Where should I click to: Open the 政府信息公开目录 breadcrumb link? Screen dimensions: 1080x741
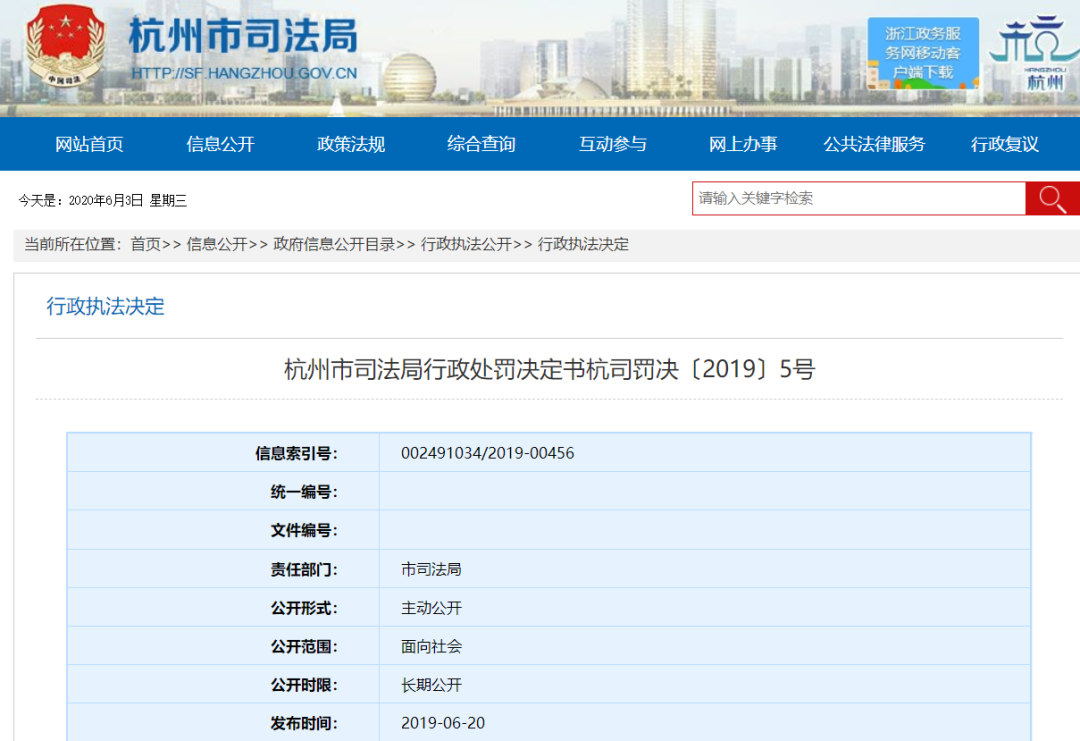click(x=334, y=244)
